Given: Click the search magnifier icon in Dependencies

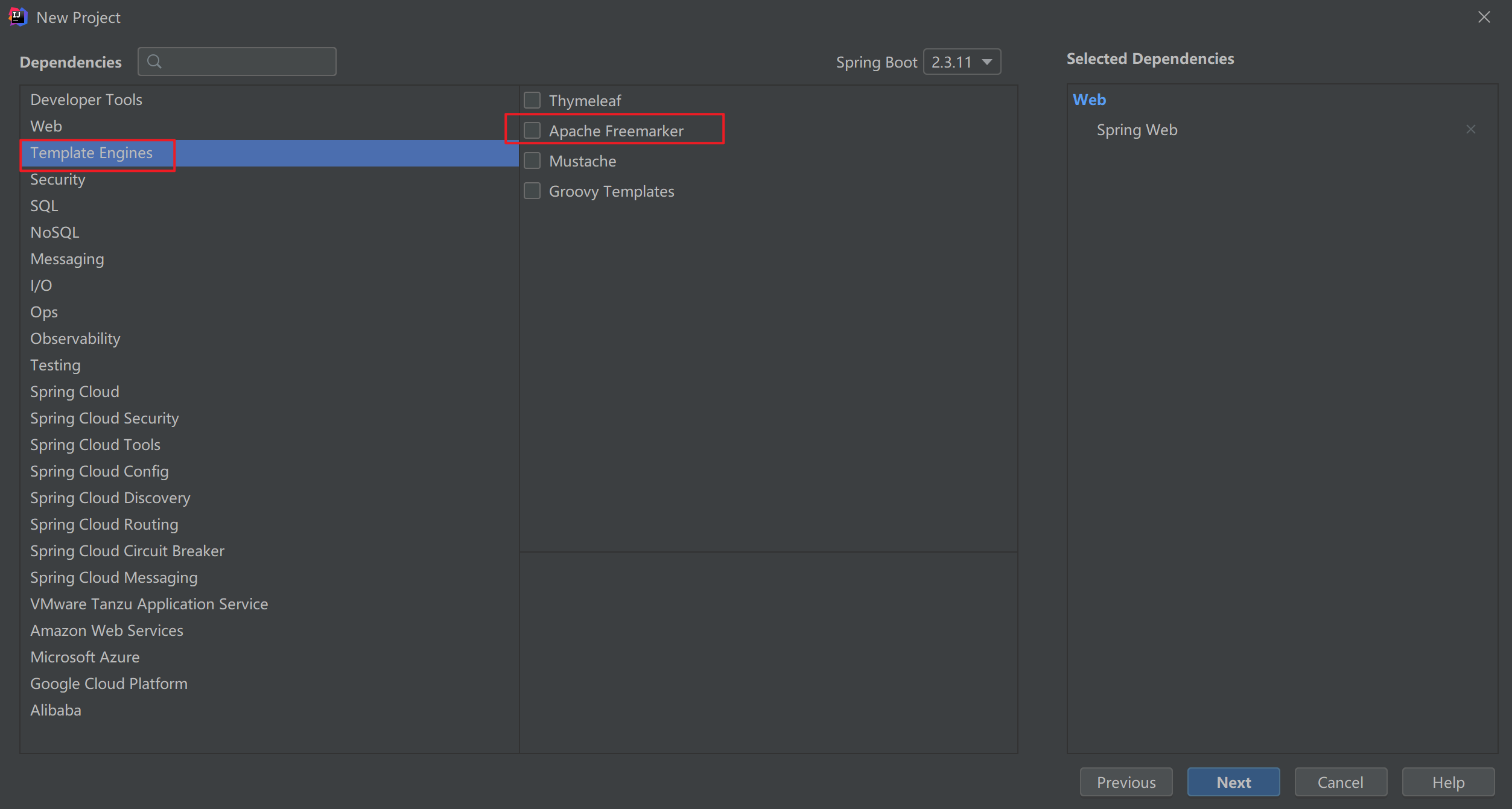Looking at the screenshot, I should pos(154,62).
